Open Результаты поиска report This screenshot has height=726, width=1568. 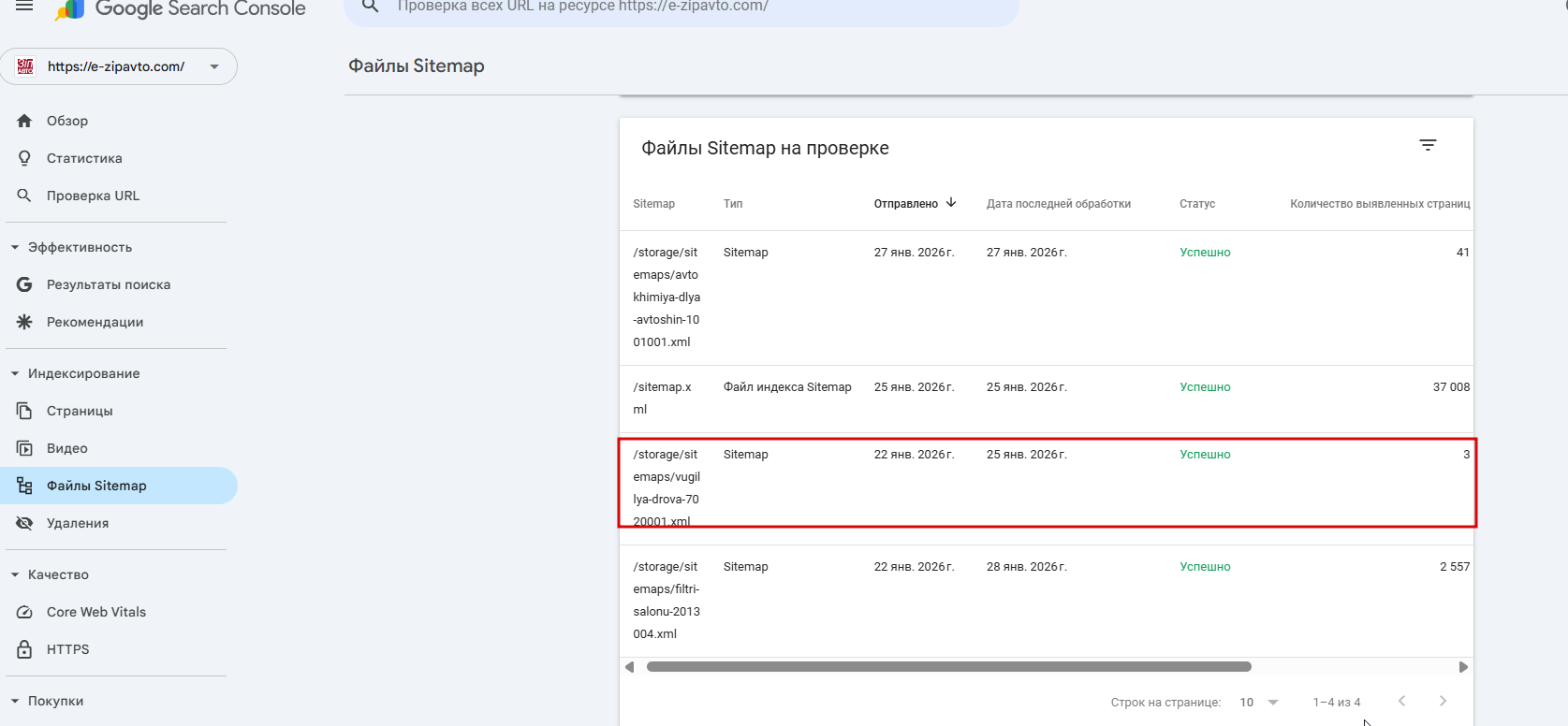(109, 284)
